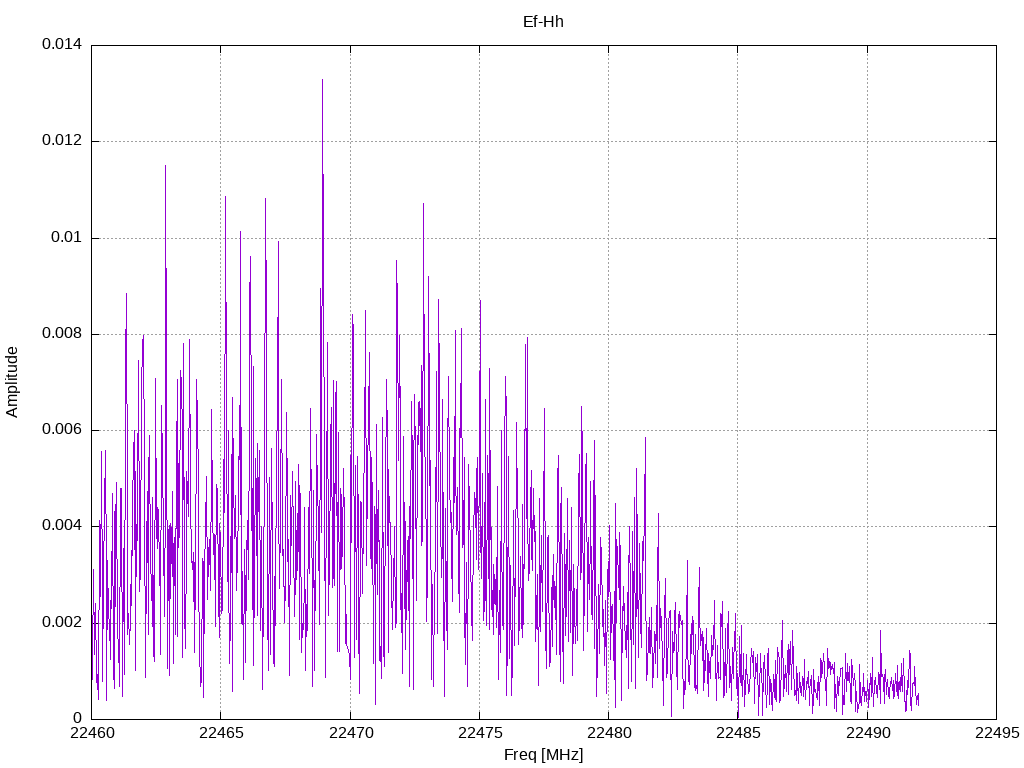1024x768 pixels.
Task: Click y-axis tick label 0.014
Action: click(62, 44)
